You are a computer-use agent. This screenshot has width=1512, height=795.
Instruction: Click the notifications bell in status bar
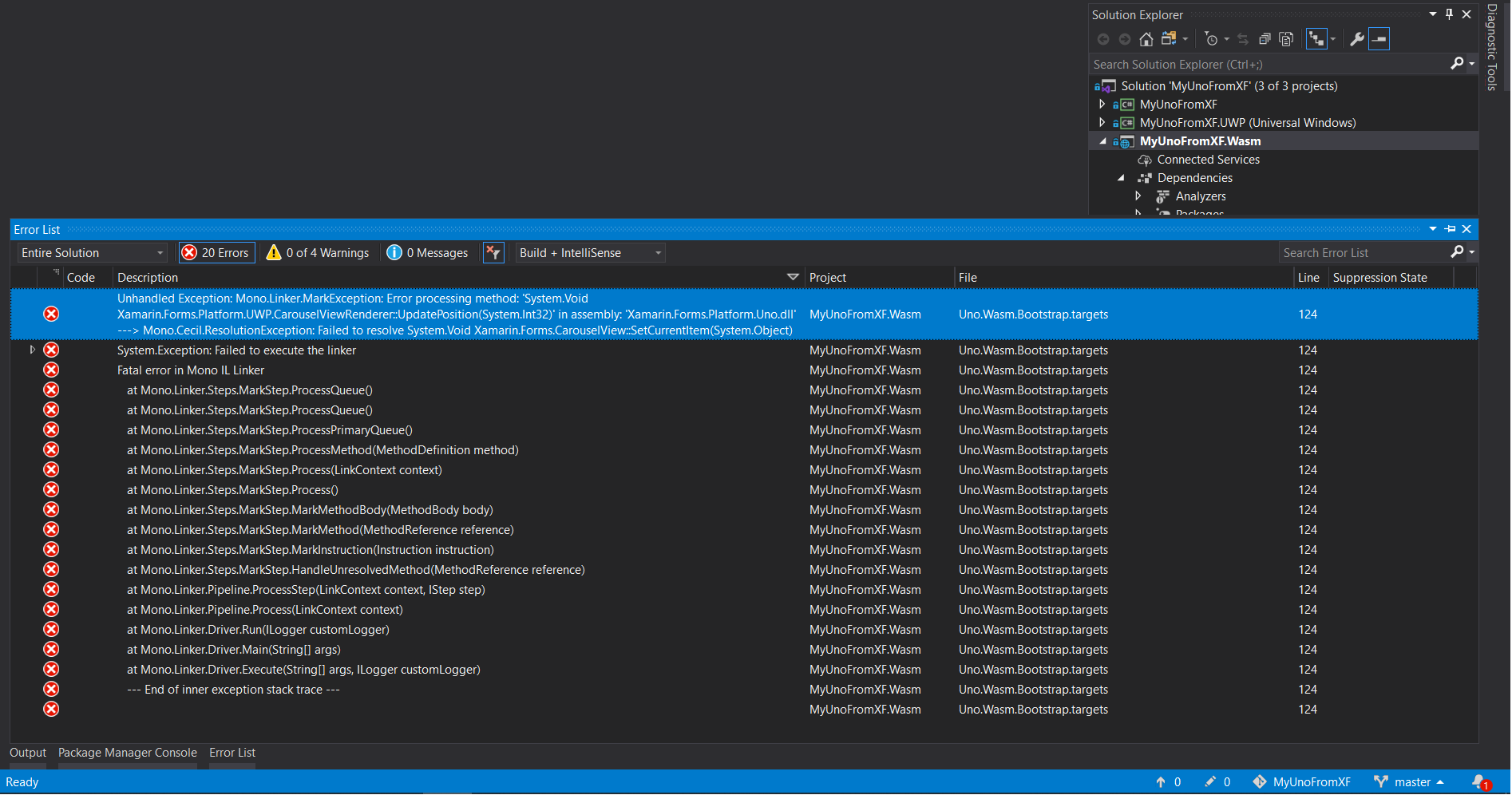click(1480, 782)
